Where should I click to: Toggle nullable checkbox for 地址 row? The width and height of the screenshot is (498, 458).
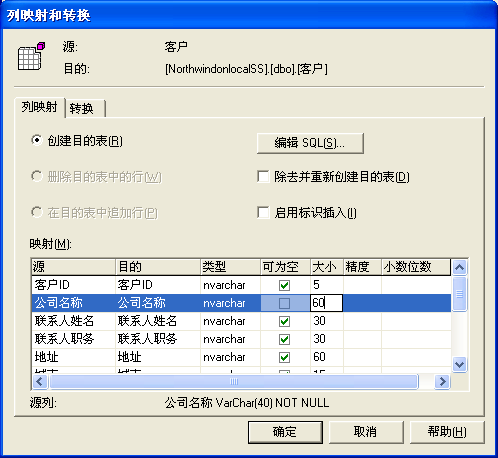point(284,357)
